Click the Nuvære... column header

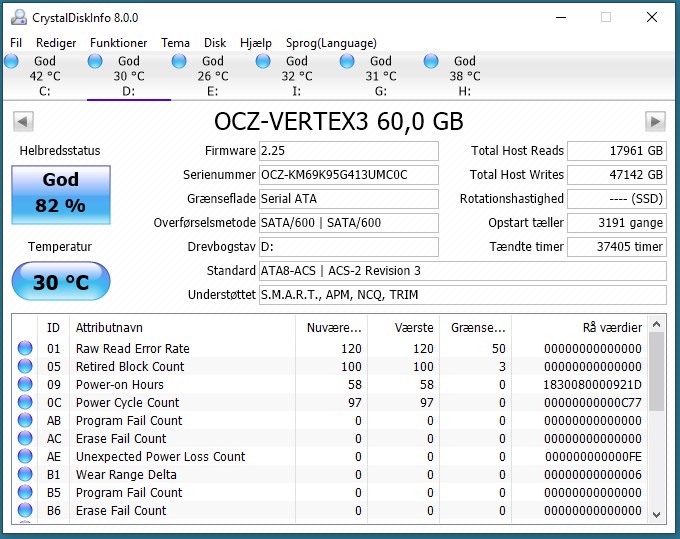click(332, 327)
